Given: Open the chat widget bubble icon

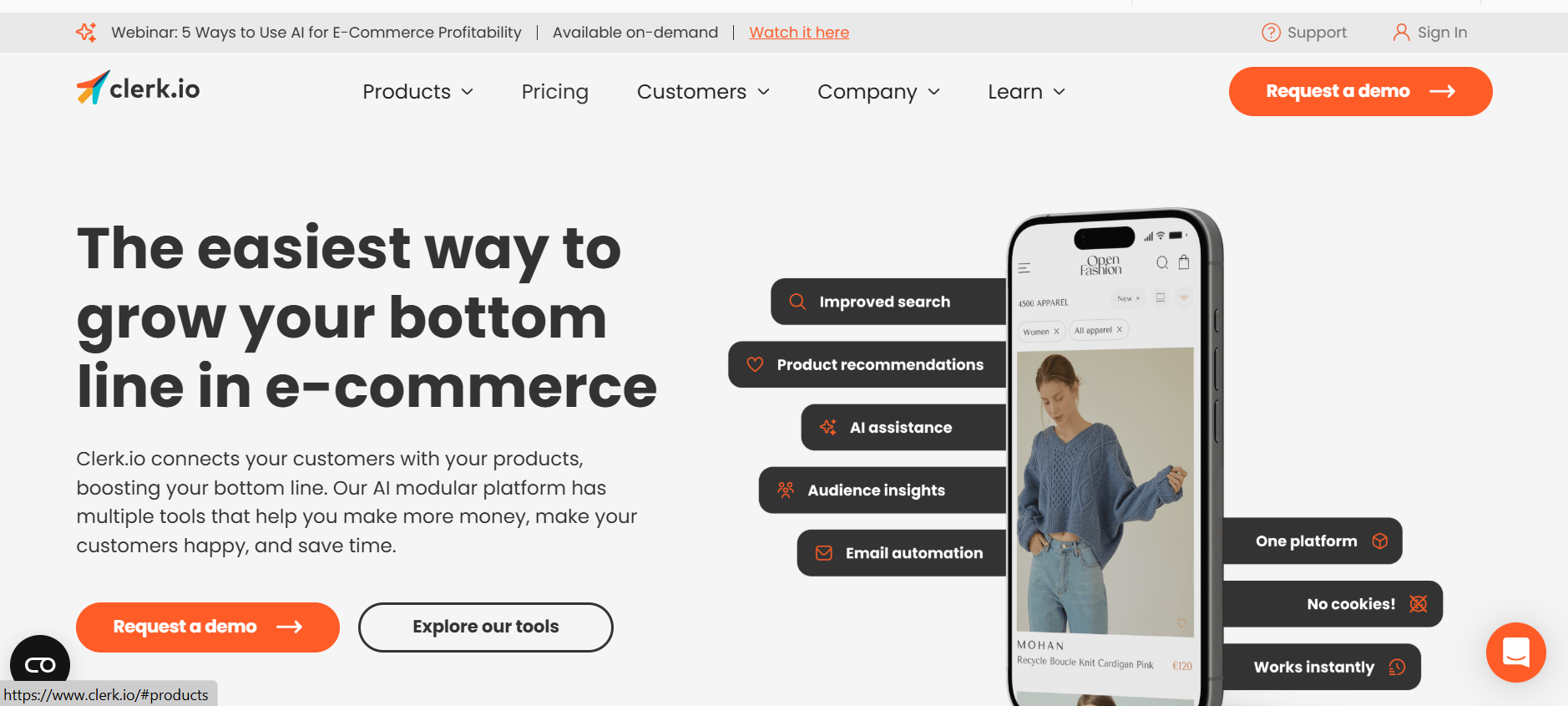Looking at the screenshot, I should pos(1515,653).
